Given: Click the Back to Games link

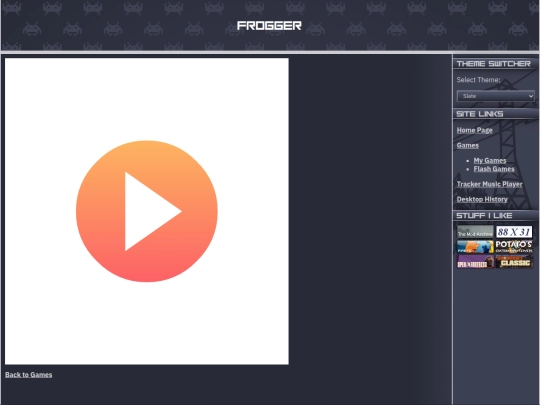Looking at the screenshot, I should [29, 374].
